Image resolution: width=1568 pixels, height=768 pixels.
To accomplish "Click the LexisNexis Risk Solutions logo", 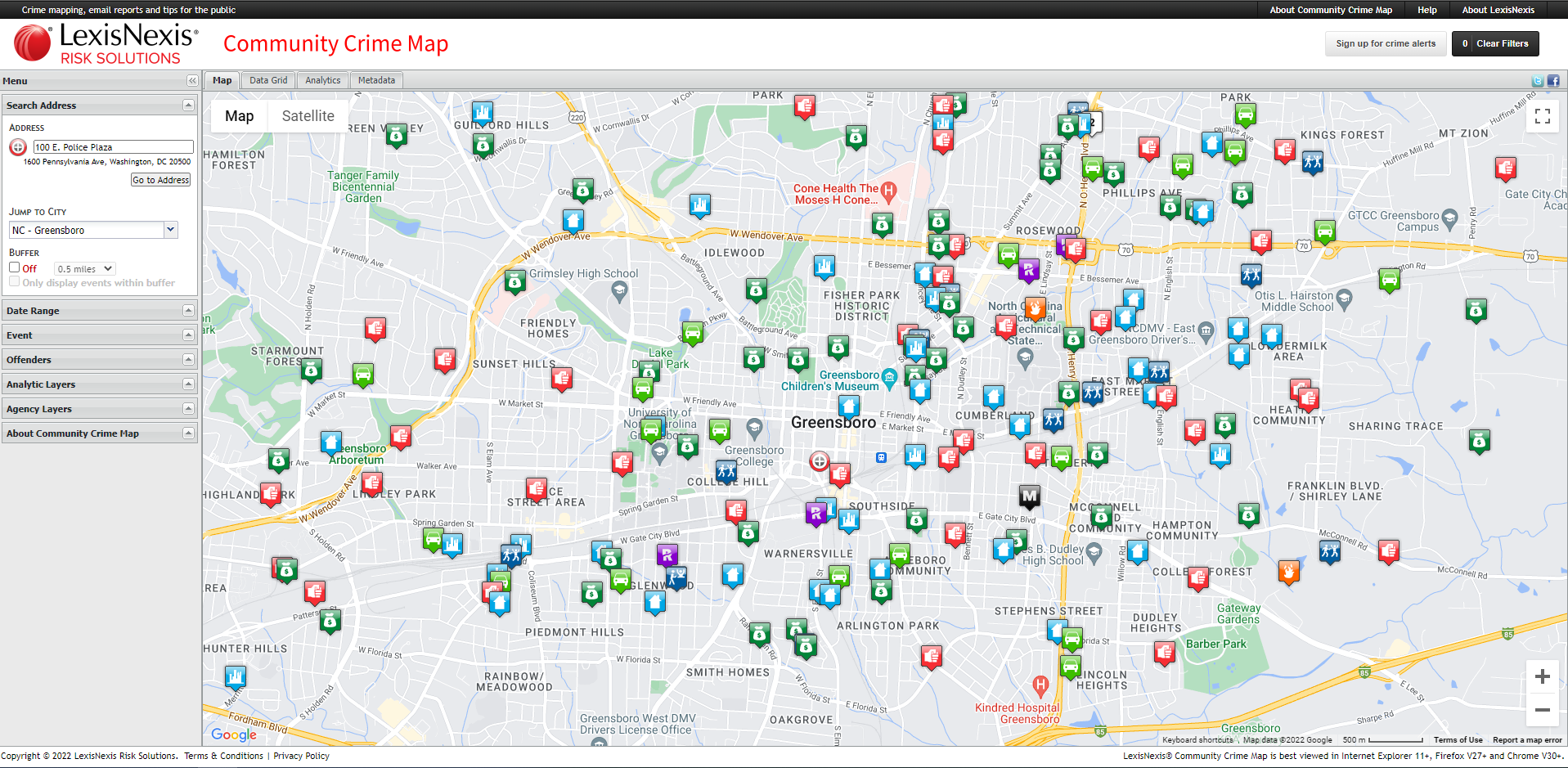I will point(106,43).
